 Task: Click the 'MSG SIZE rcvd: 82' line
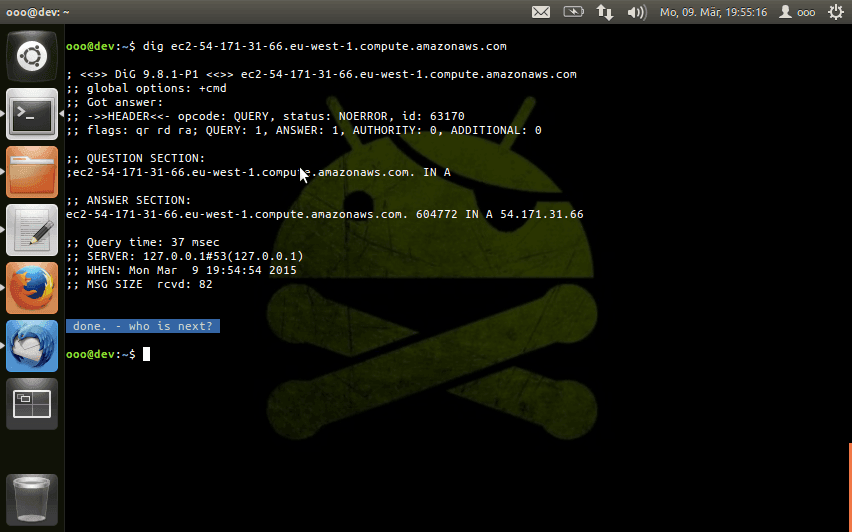(140, 284)
